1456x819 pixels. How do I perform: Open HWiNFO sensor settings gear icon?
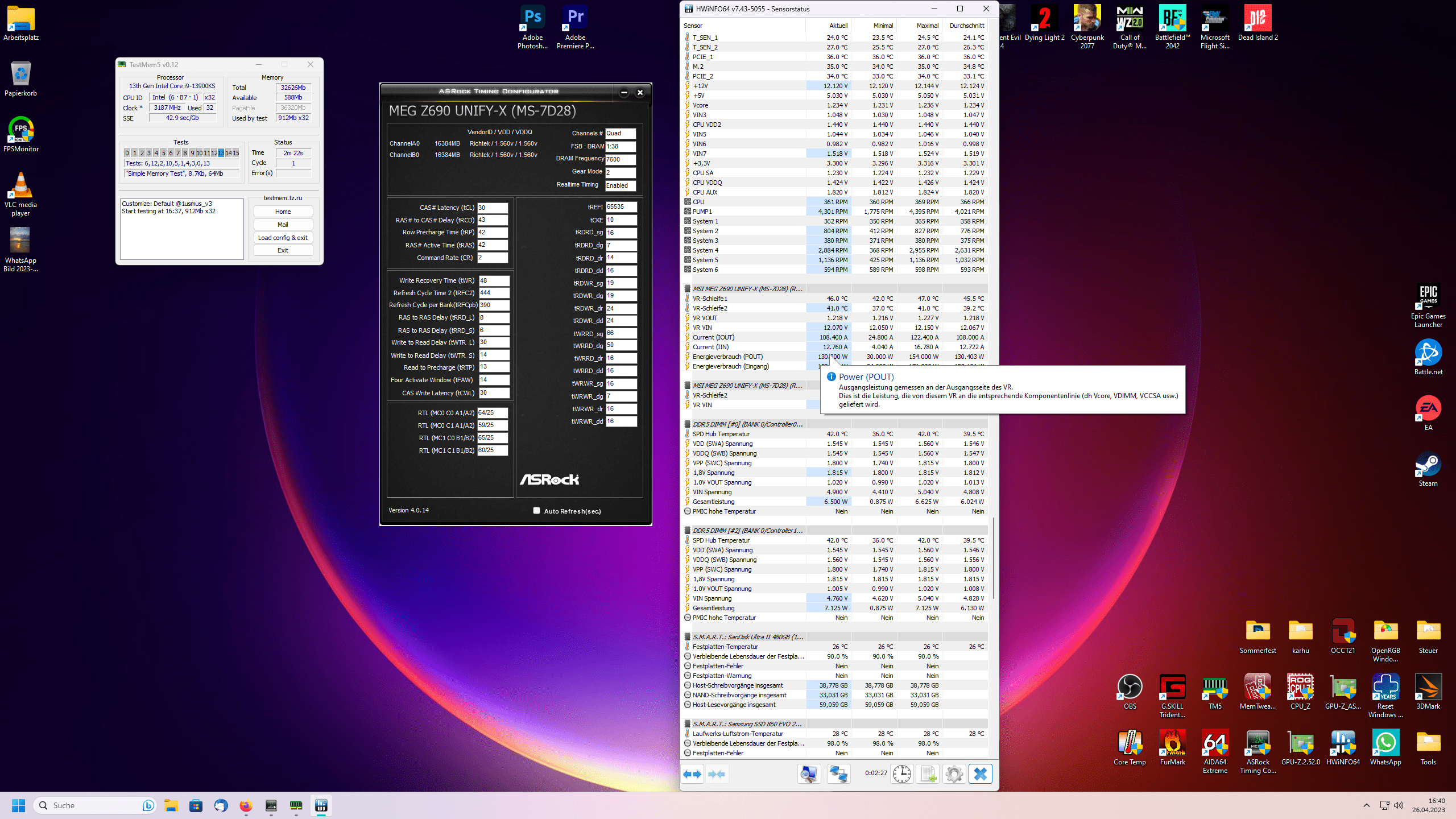click(954, 774)
